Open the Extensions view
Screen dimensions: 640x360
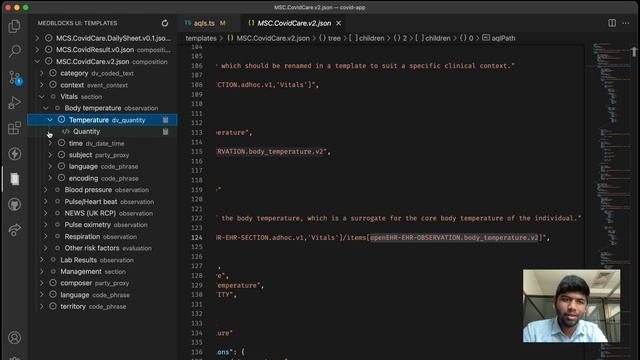pyautogui.click(x=15, y=128)
